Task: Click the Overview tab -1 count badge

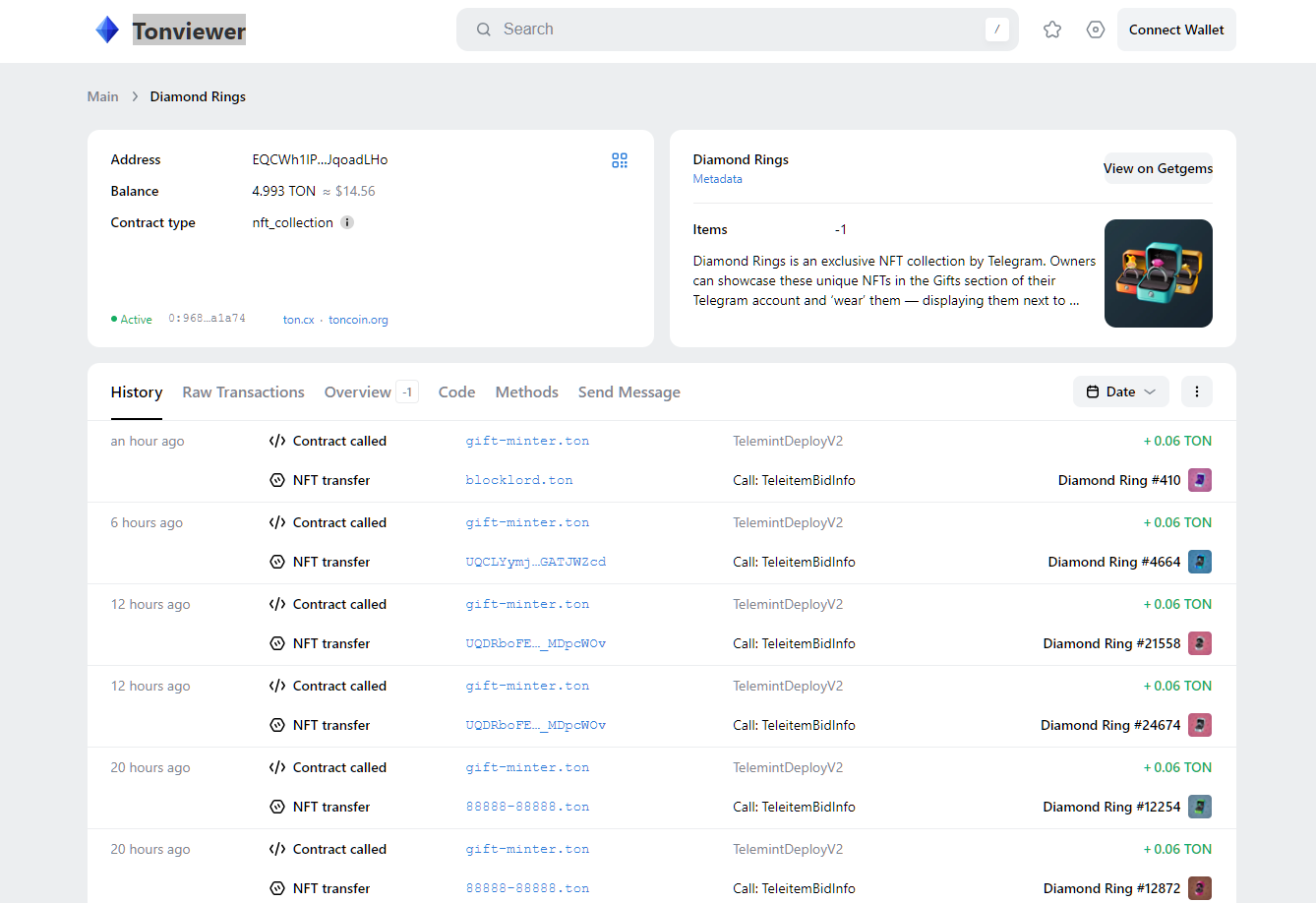Action: (407, 391)
